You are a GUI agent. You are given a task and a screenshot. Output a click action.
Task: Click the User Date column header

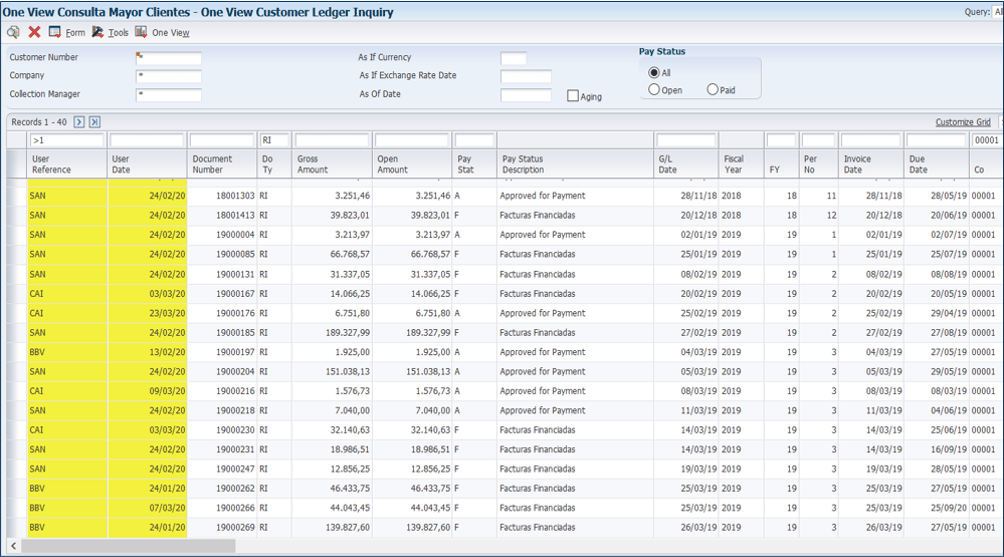[147, 164]
